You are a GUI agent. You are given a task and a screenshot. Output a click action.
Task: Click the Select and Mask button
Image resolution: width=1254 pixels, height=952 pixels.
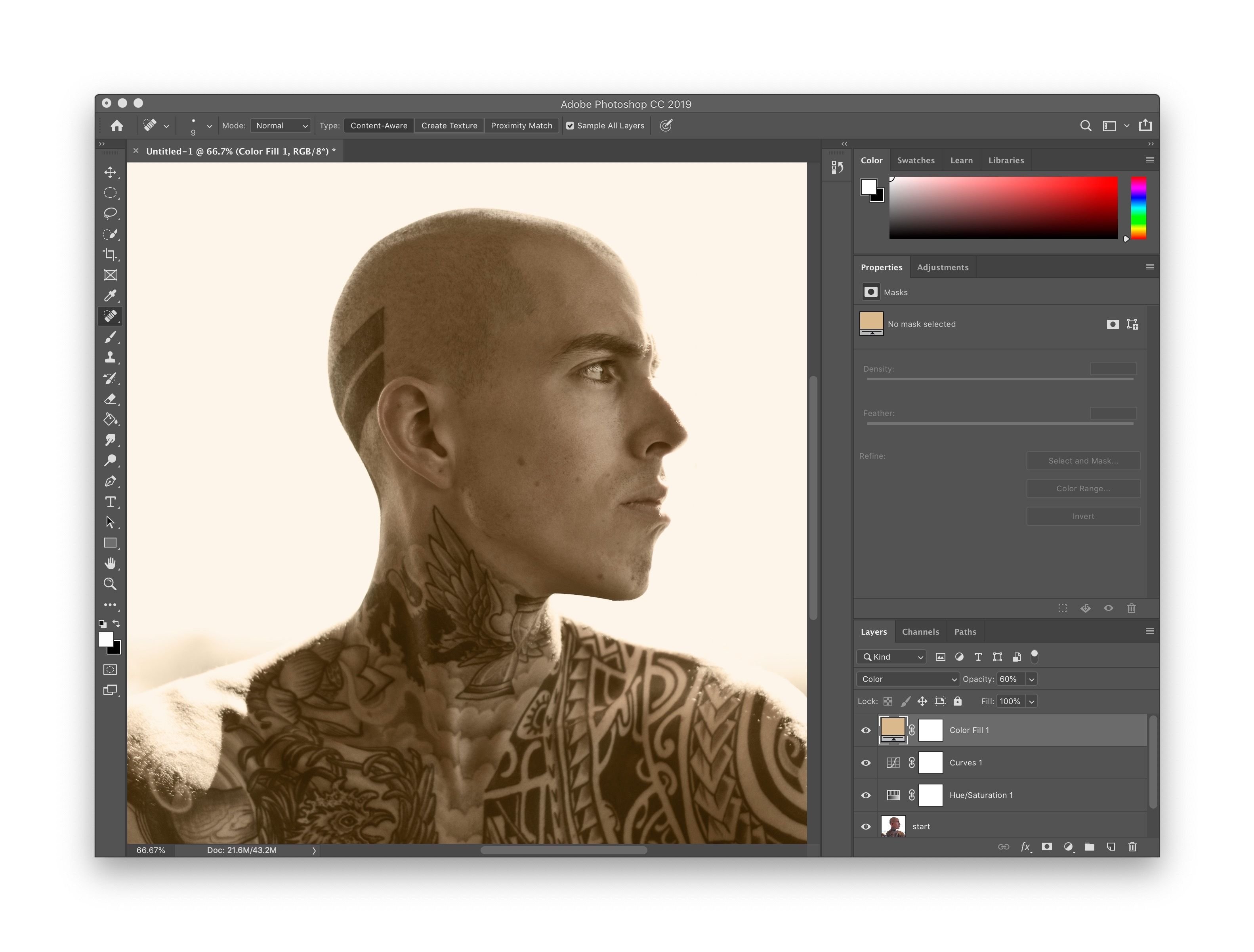pos(1083,460)
